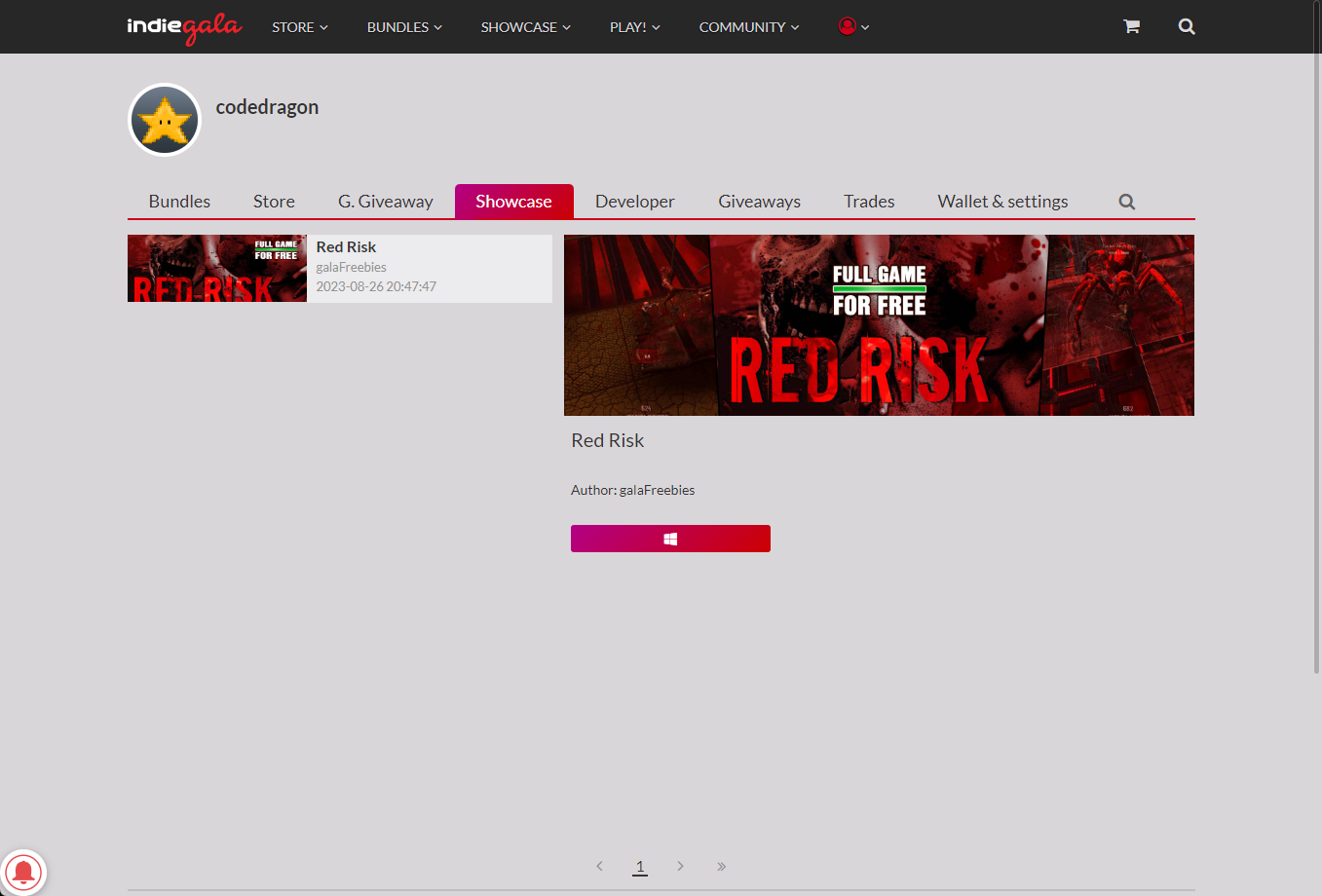Expand the COMMUNITY dropdown menu
1322x896 pixels.
749,27
